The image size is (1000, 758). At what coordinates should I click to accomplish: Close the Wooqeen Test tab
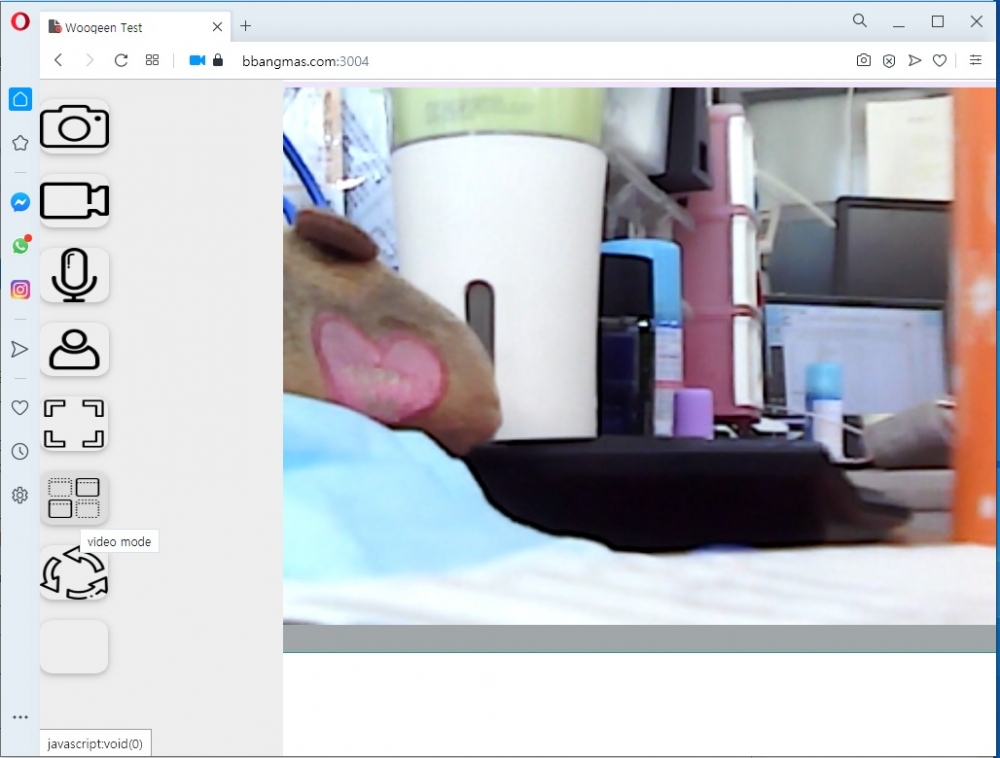217,27
